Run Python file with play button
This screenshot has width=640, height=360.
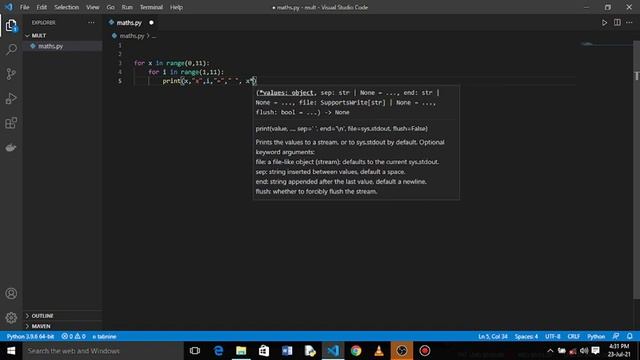coord(604,23)
